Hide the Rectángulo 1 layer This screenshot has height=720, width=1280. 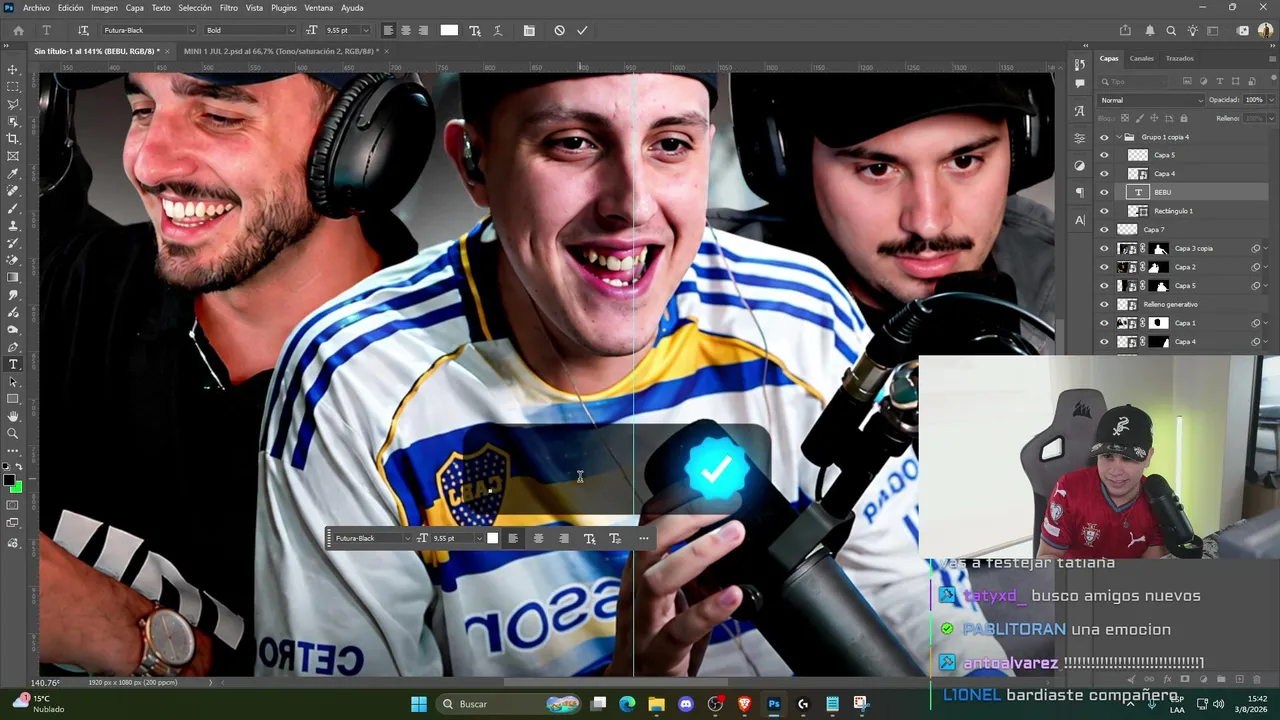(x=1104, y=211)
